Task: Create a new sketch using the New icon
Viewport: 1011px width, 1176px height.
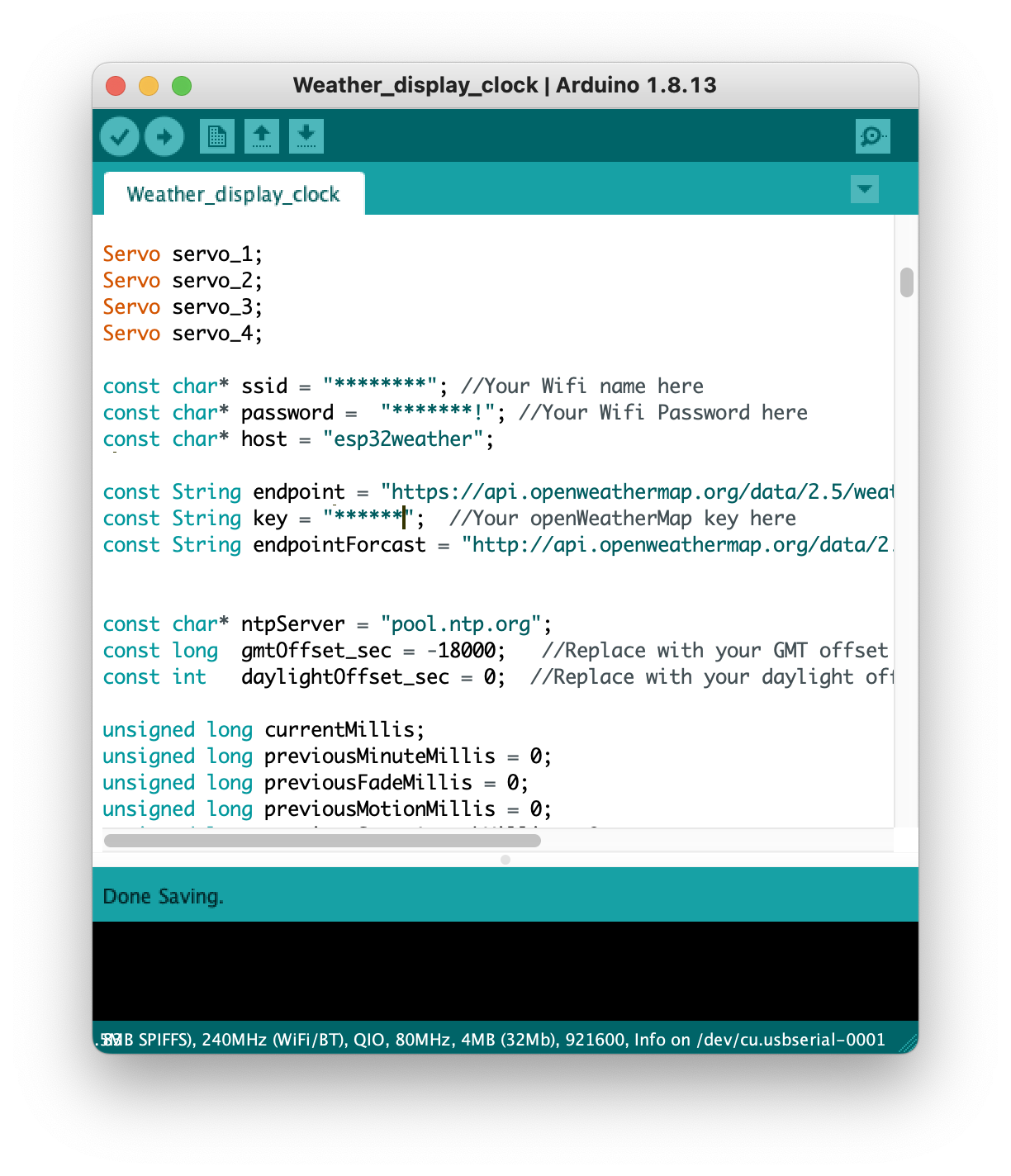Action: point(217,135)
